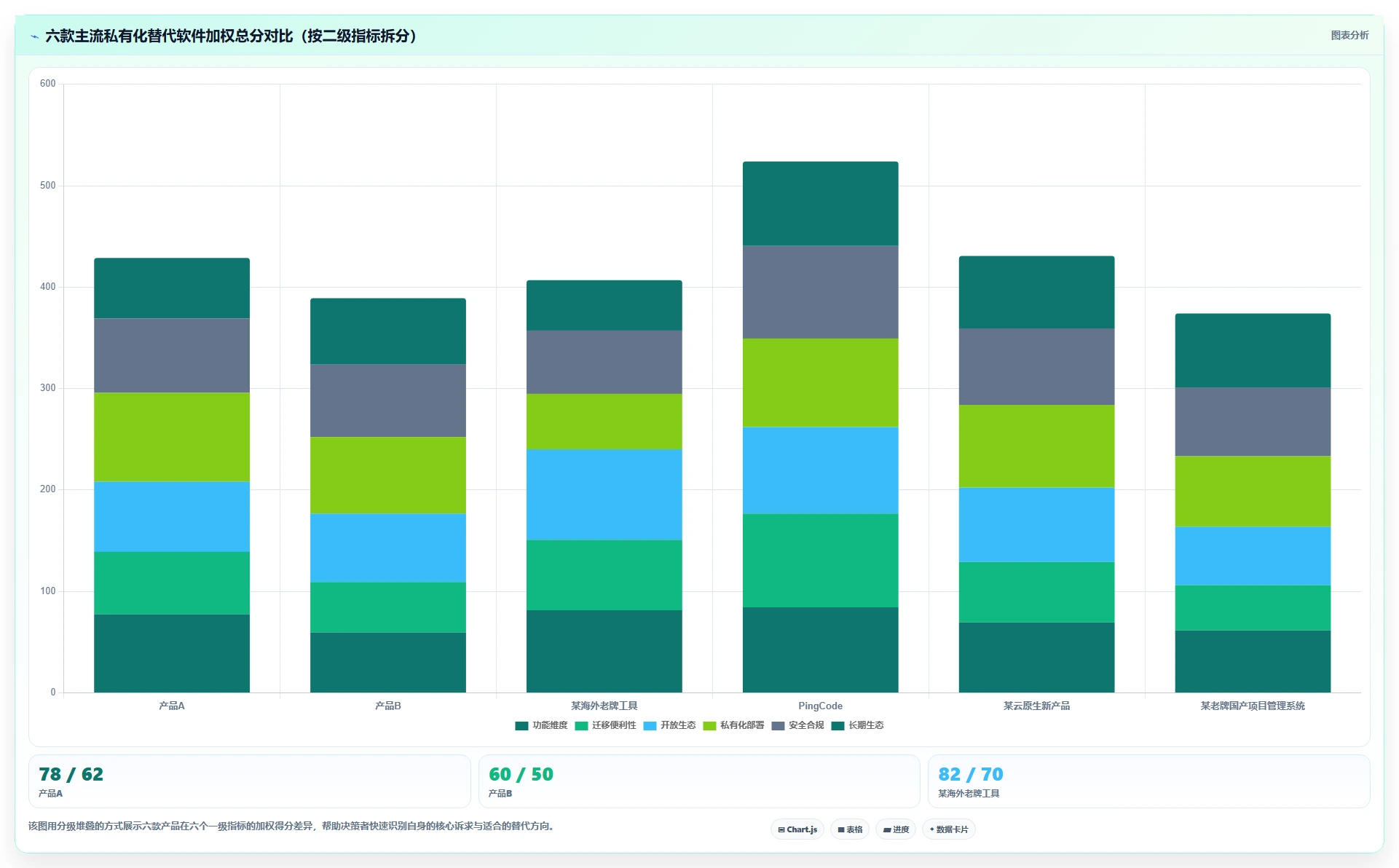Image resolution: width=1399 pixels, height=868 pixels.
Task: Click the 数据卡片 chip
Action: pos(949,829)
